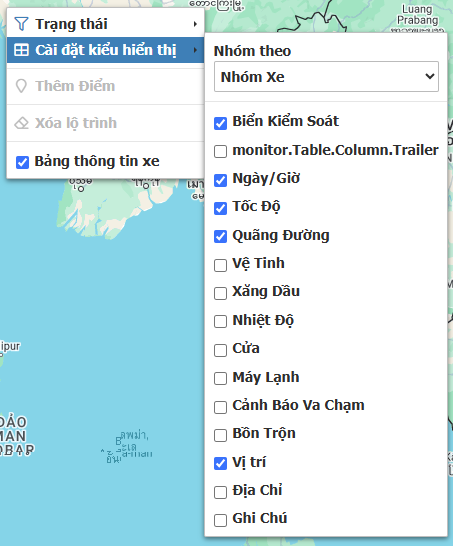Screen dimensions: 453x546
Task: Uncheck the Vị trí column checkbox
Action: pyautogui.click(x=220, y=463)
